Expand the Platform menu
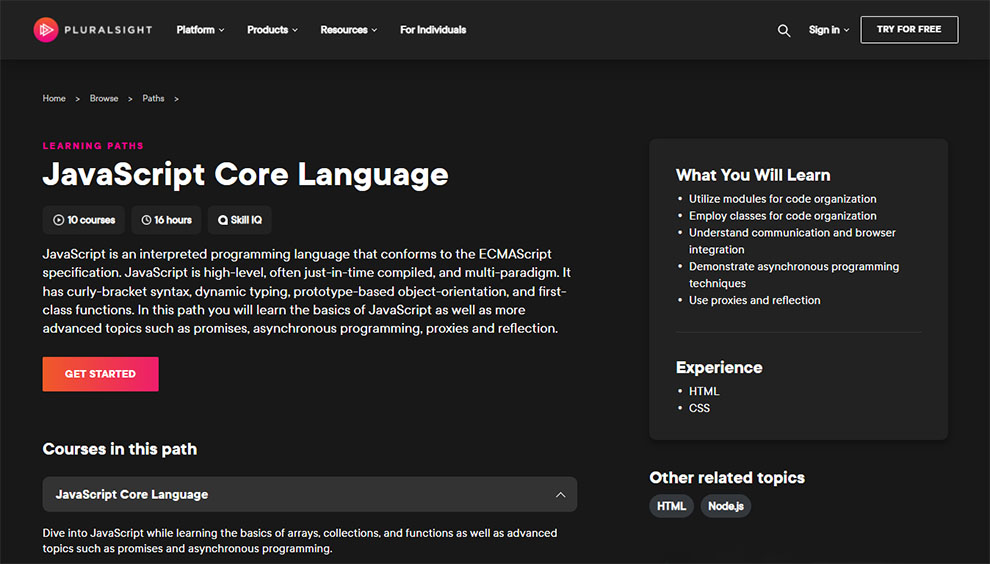This screenshot has width=990, height=564. tap(200, 30)
